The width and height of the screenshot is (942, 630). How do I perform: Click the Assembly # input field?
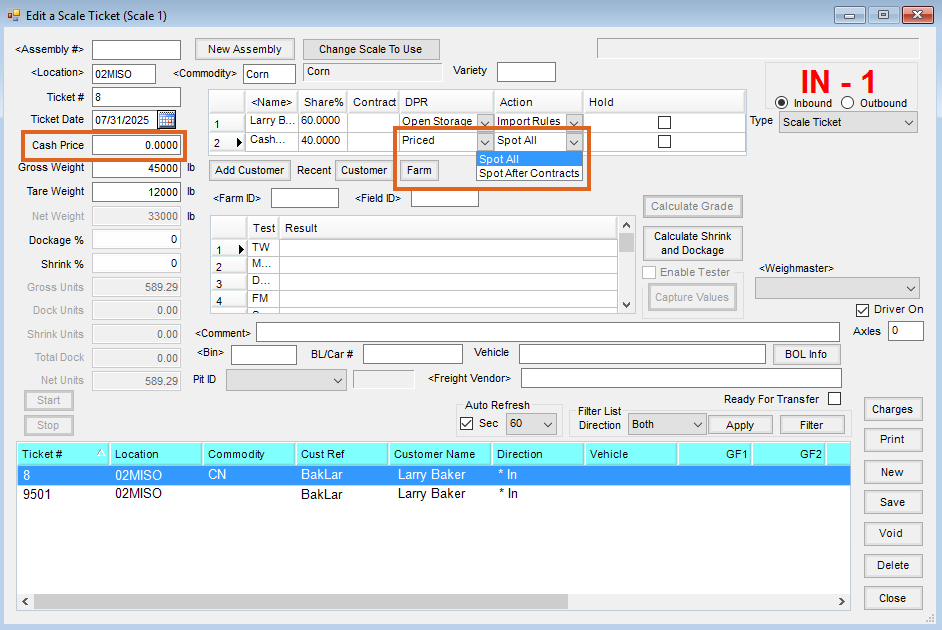tap(136, 50)
